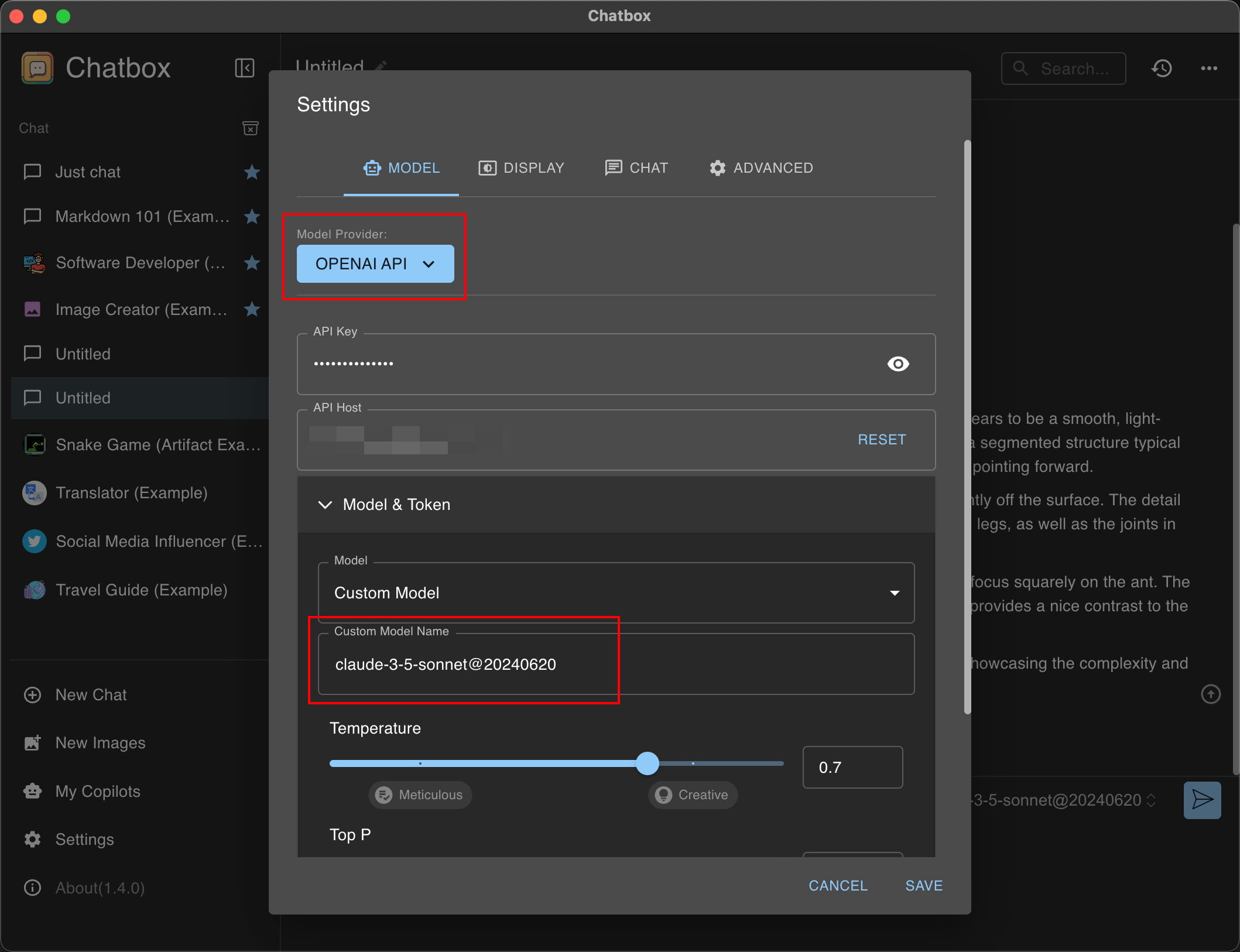The image size is (1240, 952).
Task: Open My Copilots robot icon
Action: [x=32, y=792]
